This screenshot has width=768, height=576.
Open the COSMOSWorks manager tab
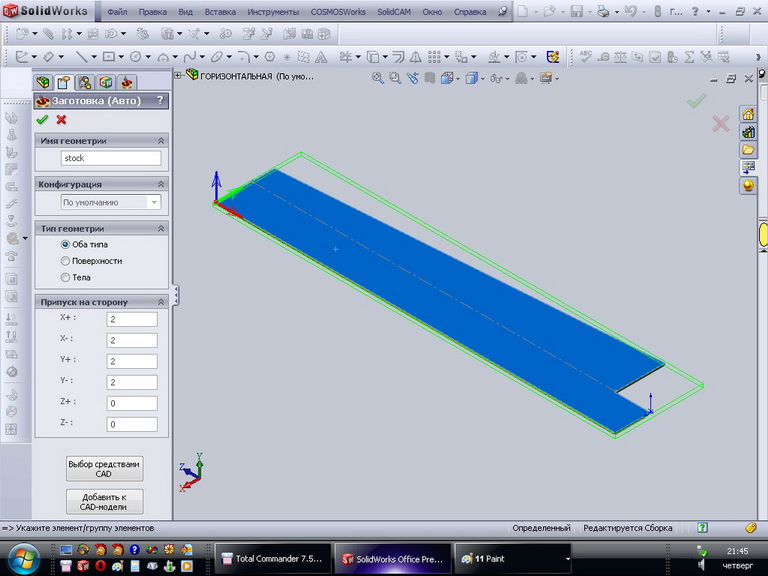click(106, 82)
